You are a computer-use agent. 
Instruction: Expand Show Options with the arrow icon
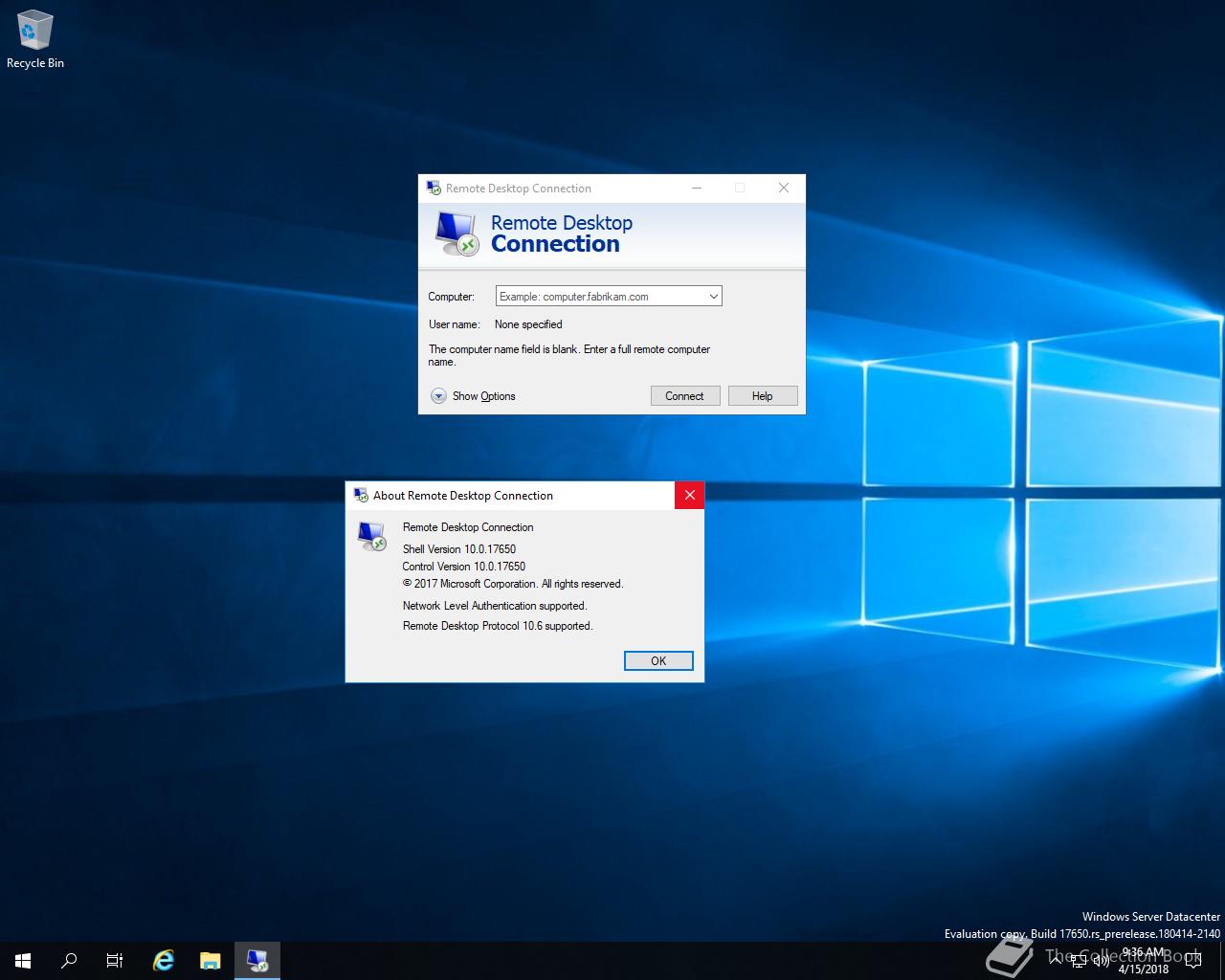tap(438, 396)
